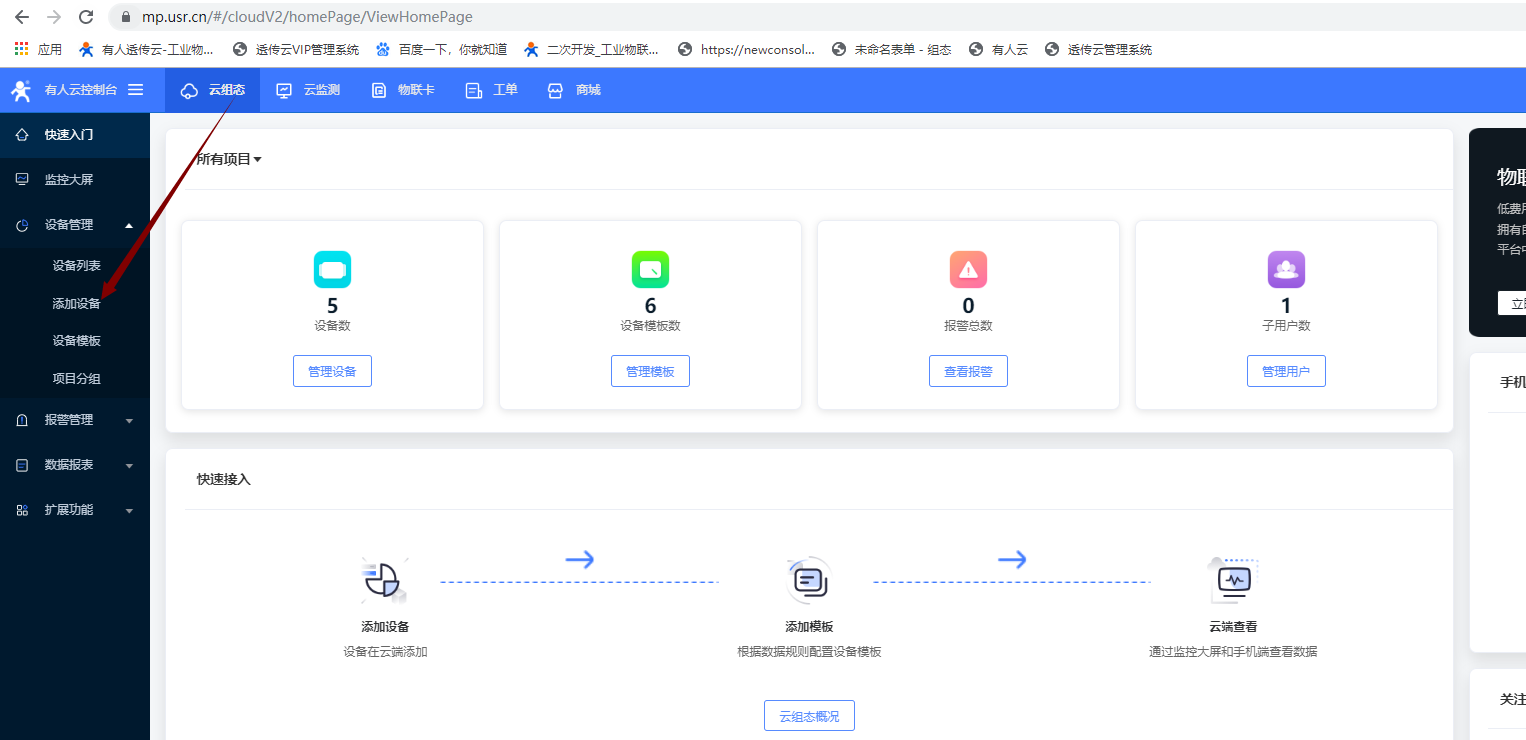Click the red 报警总数 warning icon

coord(968,270)
